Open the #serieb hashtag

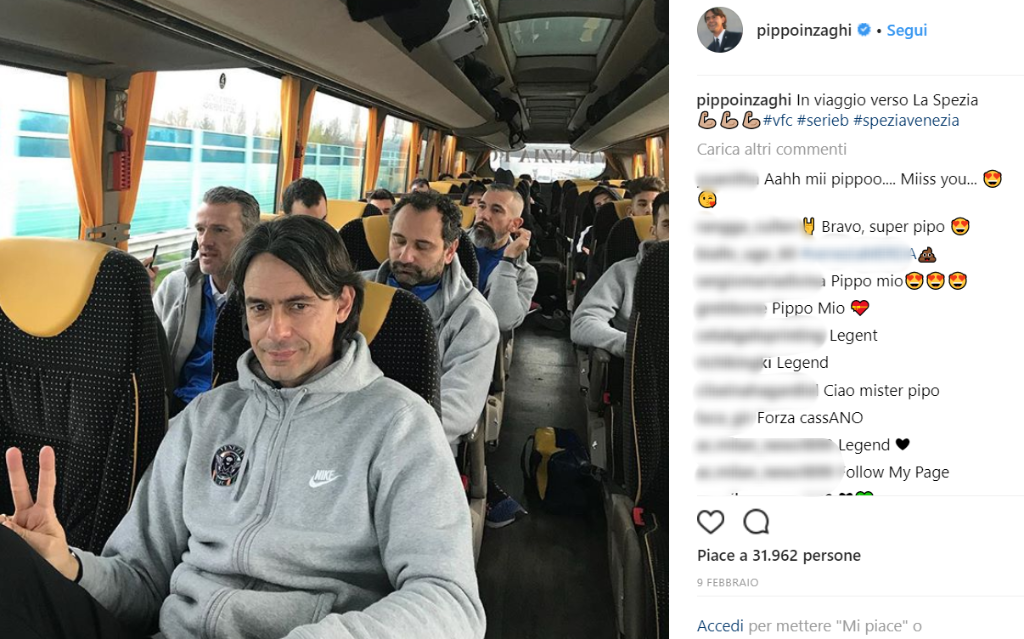pyautogui.click(x=822, y=120)
